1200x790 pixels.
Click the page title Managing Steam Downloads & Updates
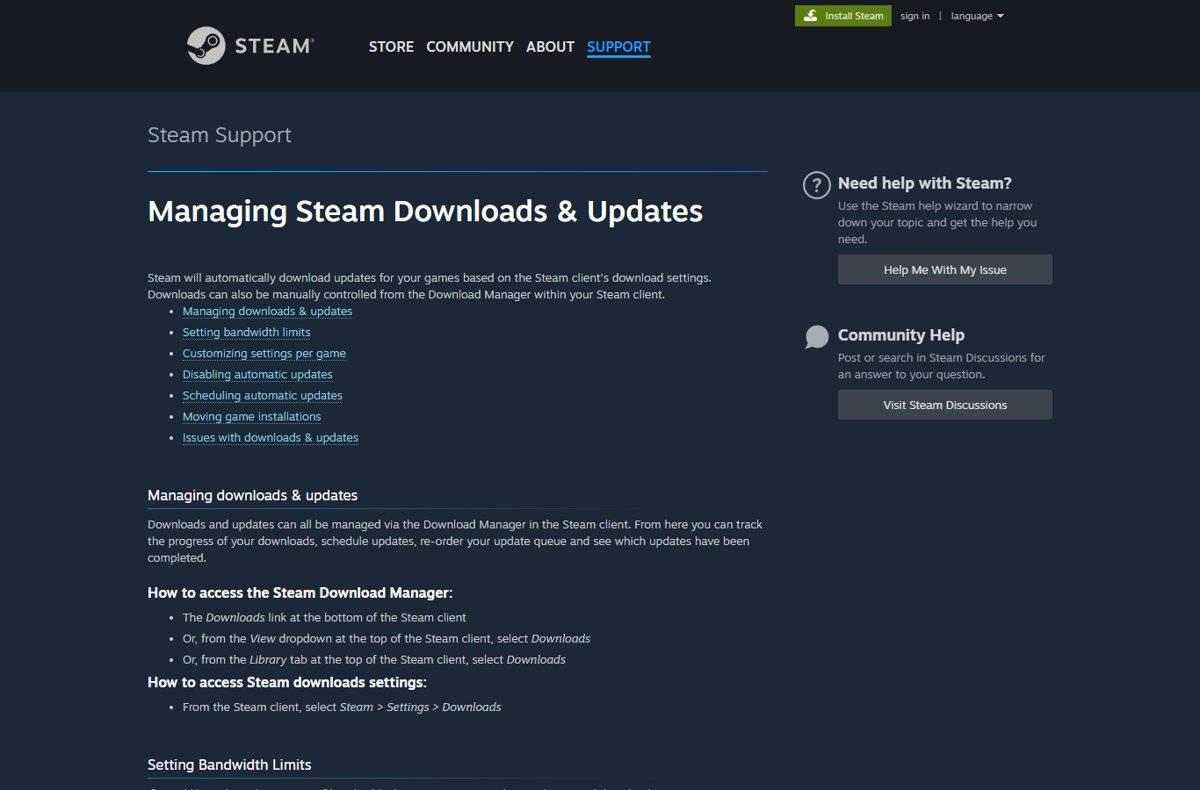(x=425, y=211)
